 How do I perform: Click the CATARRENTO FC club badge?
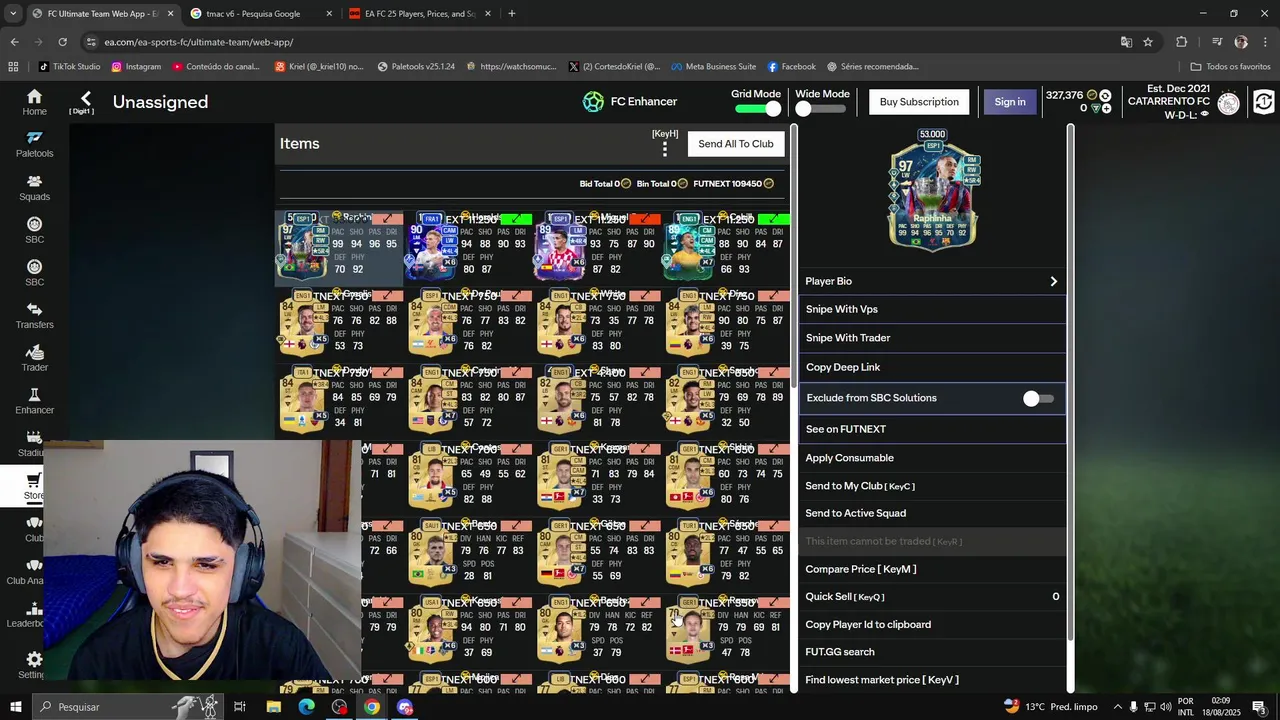point(1229,102)
